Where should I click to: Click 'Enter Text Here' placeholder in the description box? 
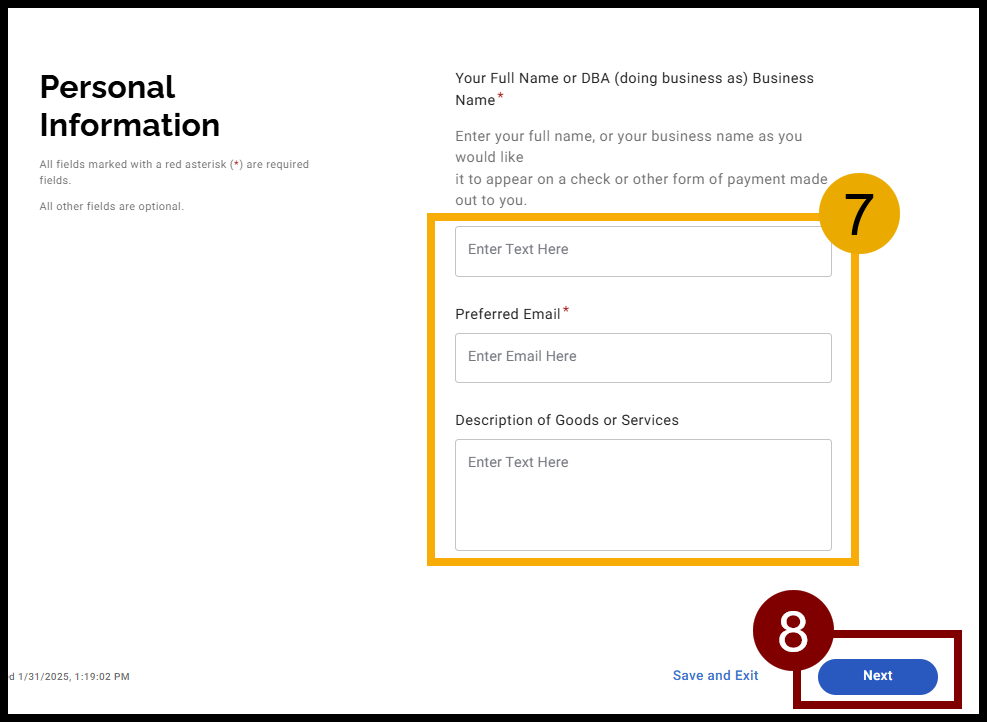518,463
